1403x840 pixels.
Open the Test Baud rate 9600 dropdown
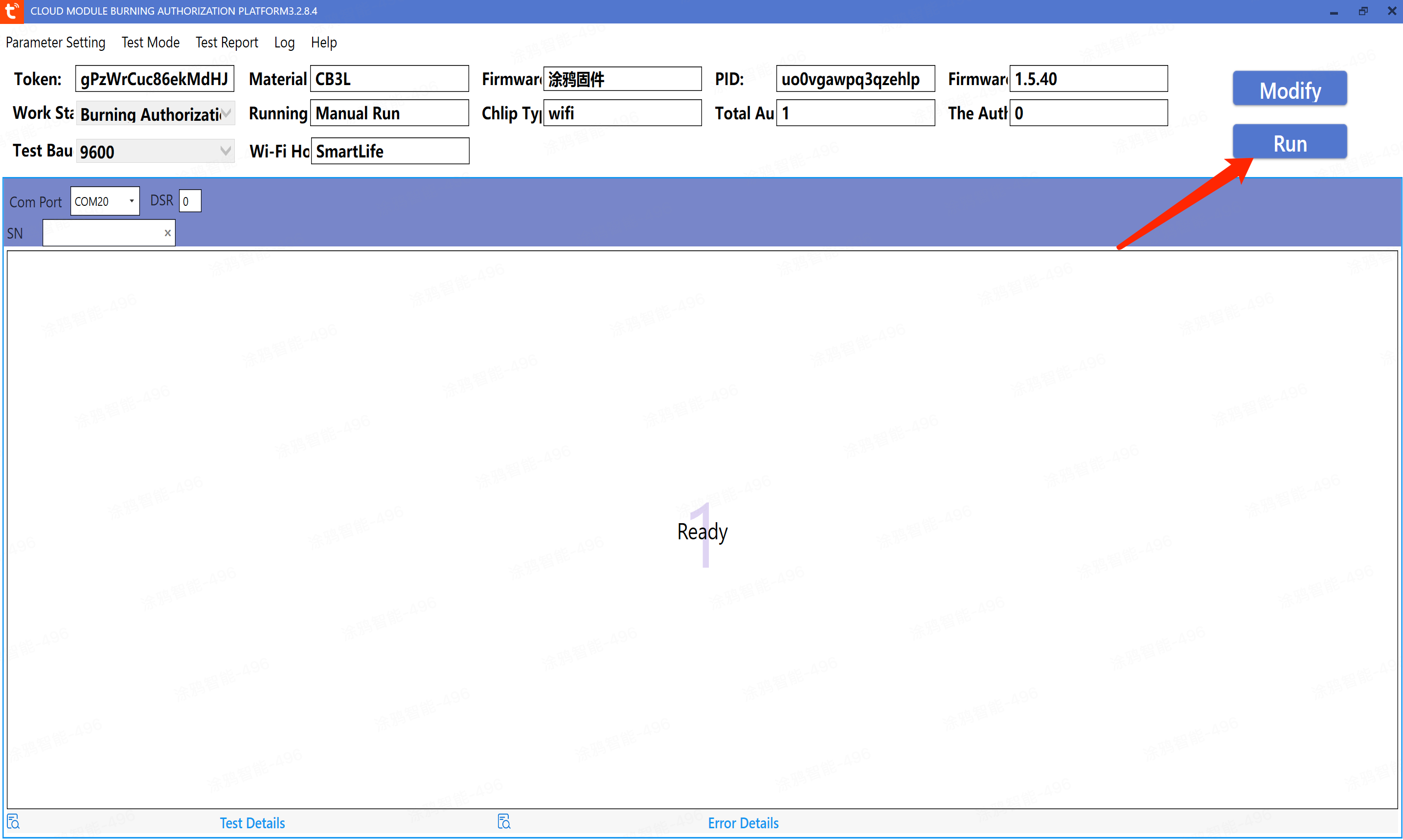click(226, 151)
